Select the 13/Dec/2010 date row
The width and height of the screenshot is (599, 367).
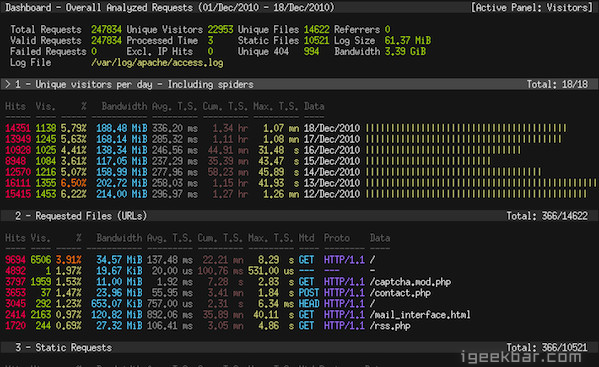coord(301,183)
